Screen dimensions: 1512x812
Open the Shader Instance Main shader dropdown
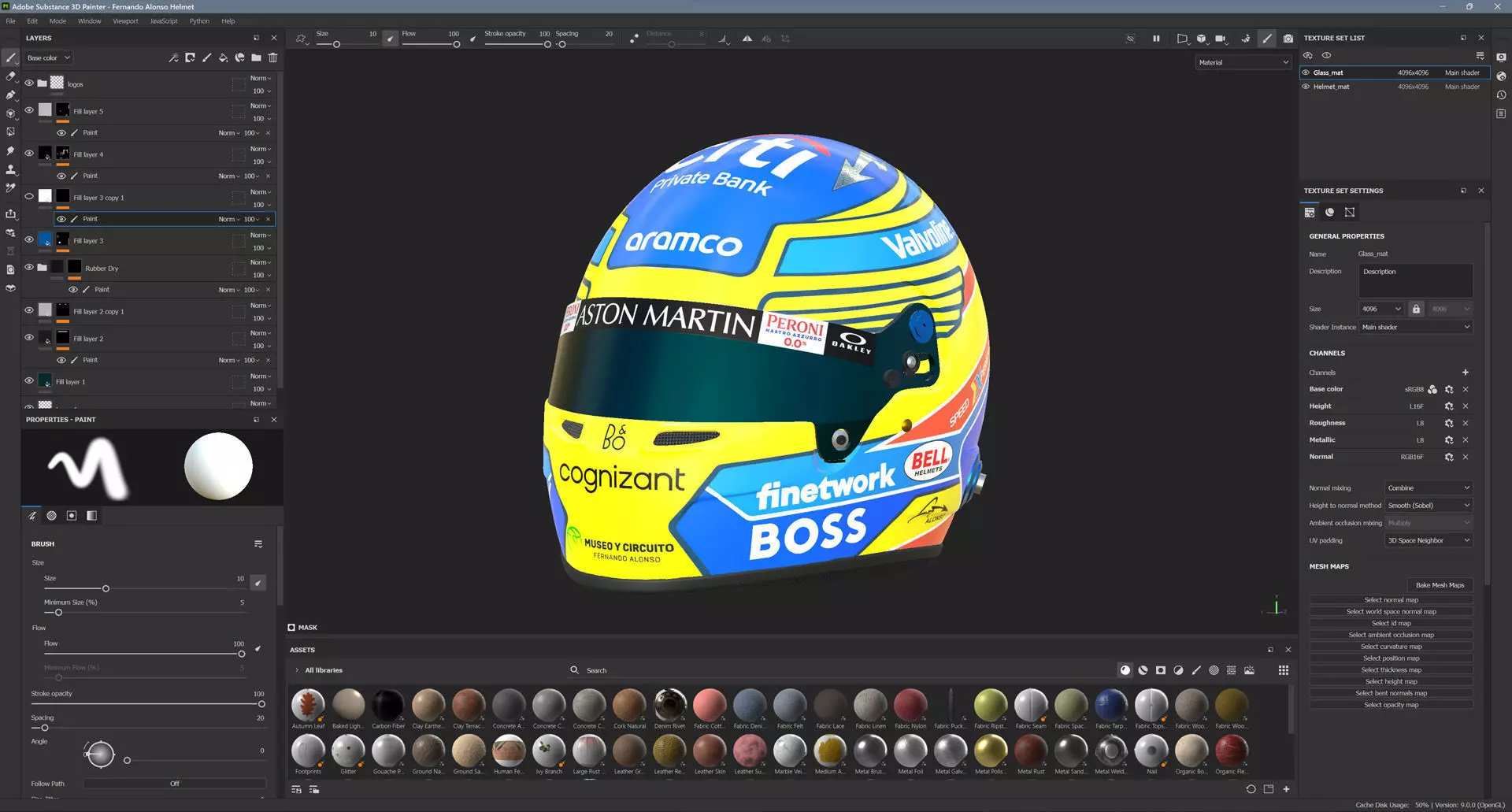[x=1416, y=327]
